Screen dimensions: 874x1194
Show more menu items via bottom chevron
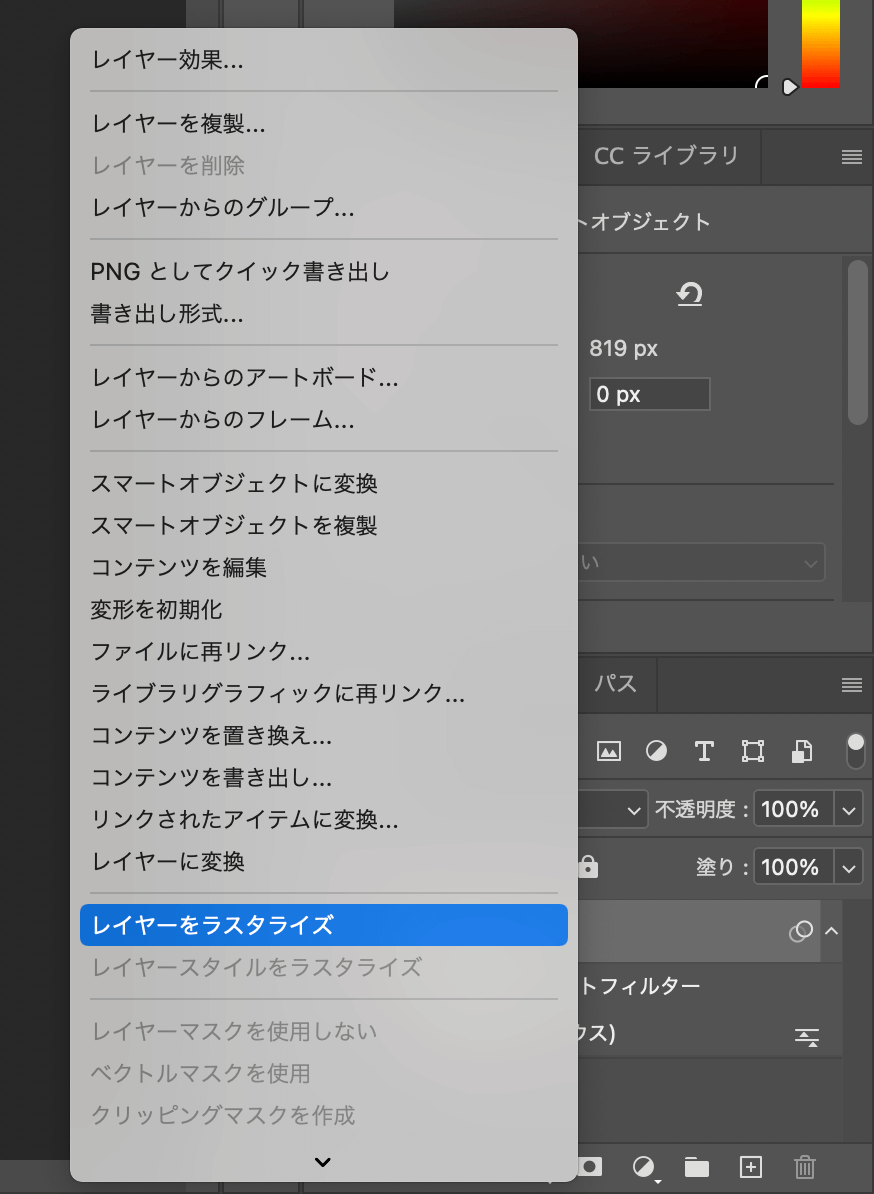(x=323, y=1162)
